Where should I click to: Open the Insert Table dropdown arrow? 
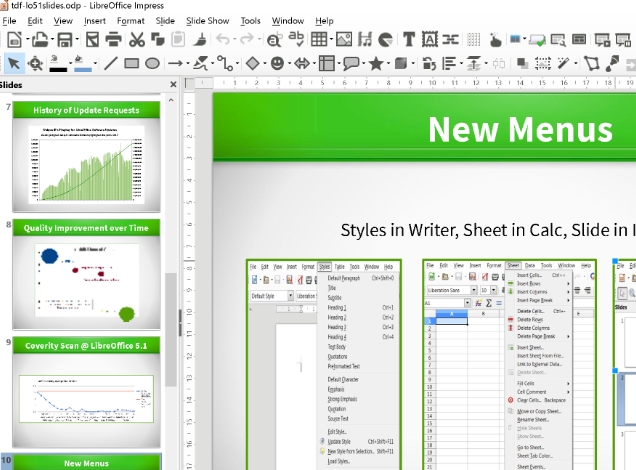coord(332,40)
